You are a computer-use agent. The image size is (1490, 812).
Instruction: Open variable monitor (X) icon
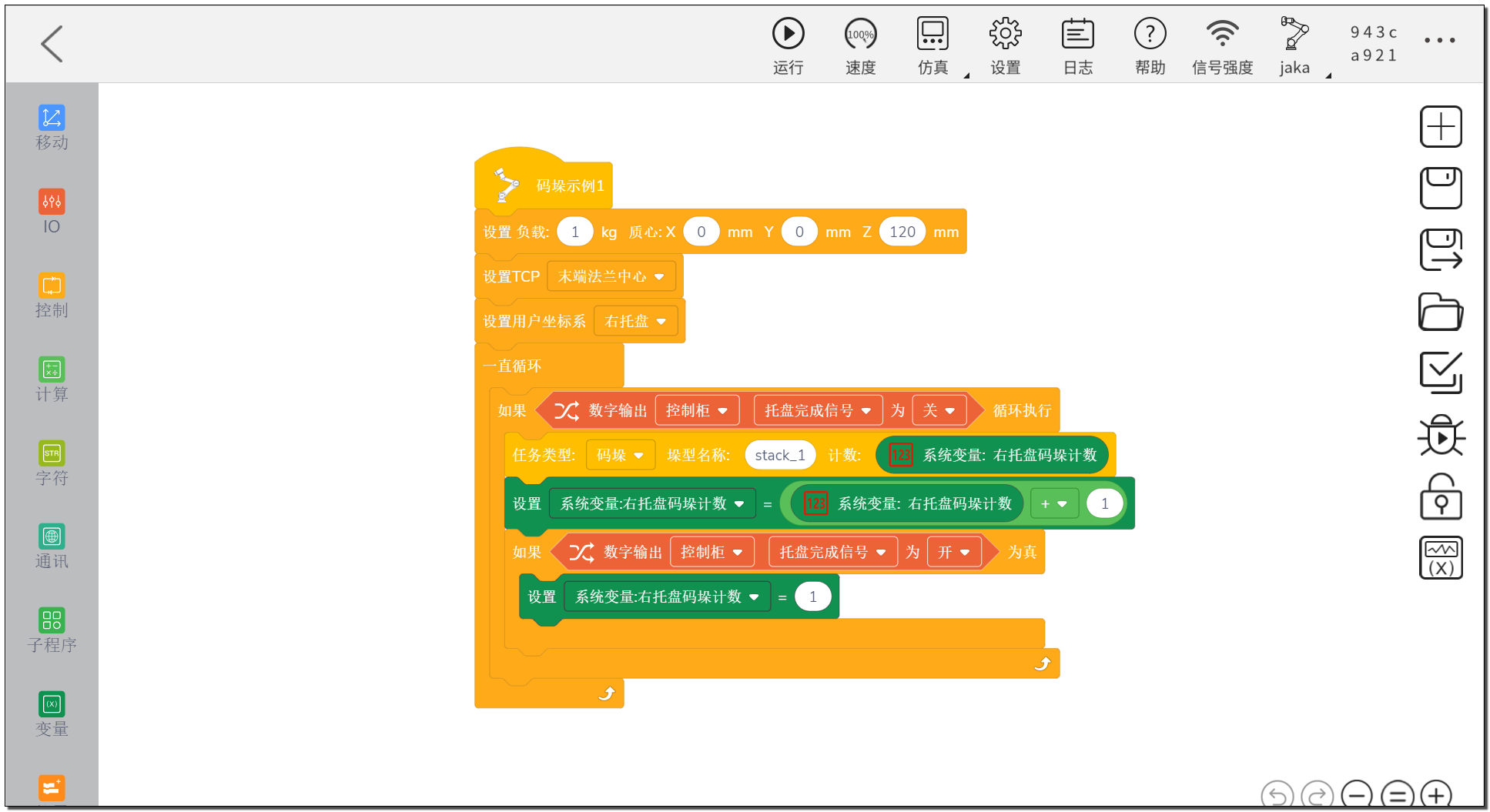point(1441,557)
